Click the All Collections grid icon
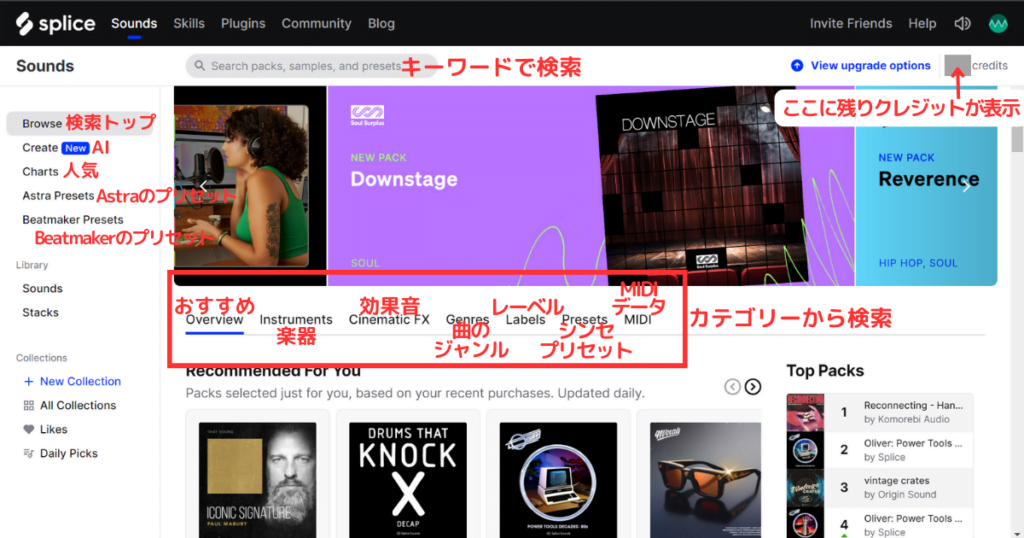The height and width of the screenshot is (538, 1024). [29, 405]
